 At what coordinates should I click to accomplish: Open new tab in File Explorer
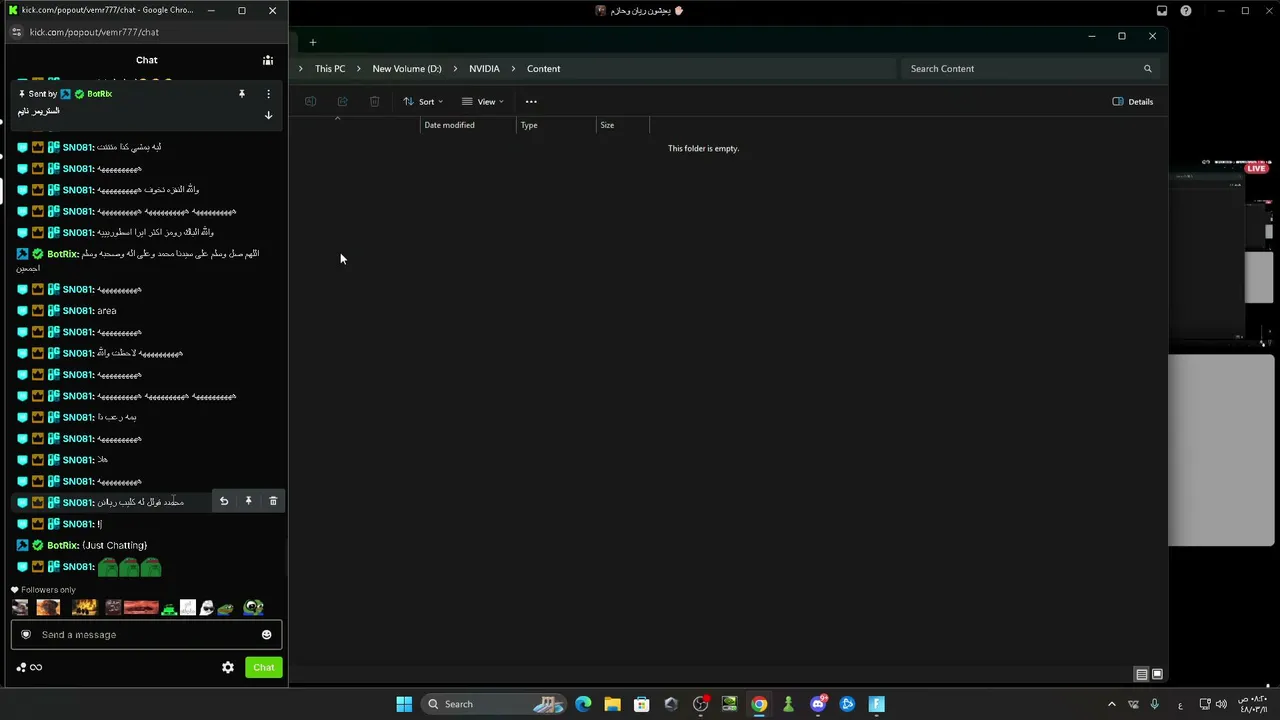click(x=312, y=42)
